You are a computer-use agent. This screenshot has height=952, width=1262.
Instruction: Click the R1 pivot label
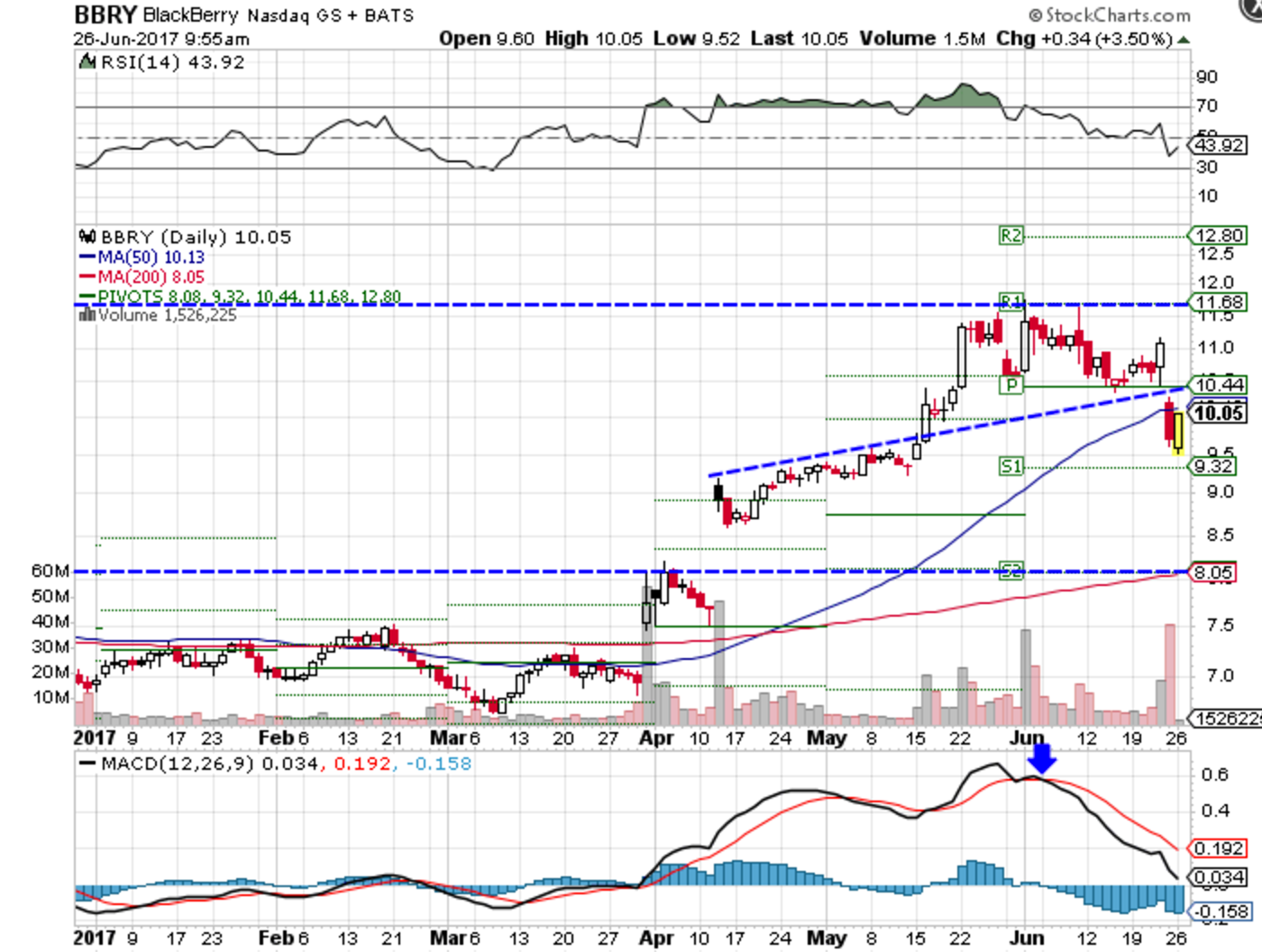1011,300
